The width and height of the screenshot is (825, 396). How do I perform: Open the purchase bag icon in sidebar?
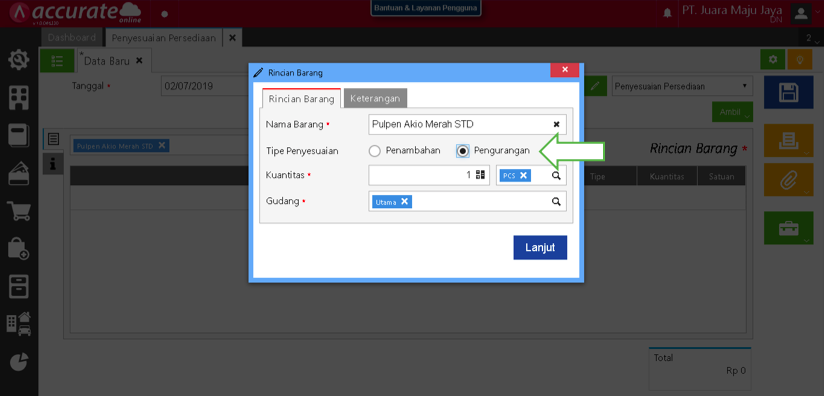coord(19,248)
